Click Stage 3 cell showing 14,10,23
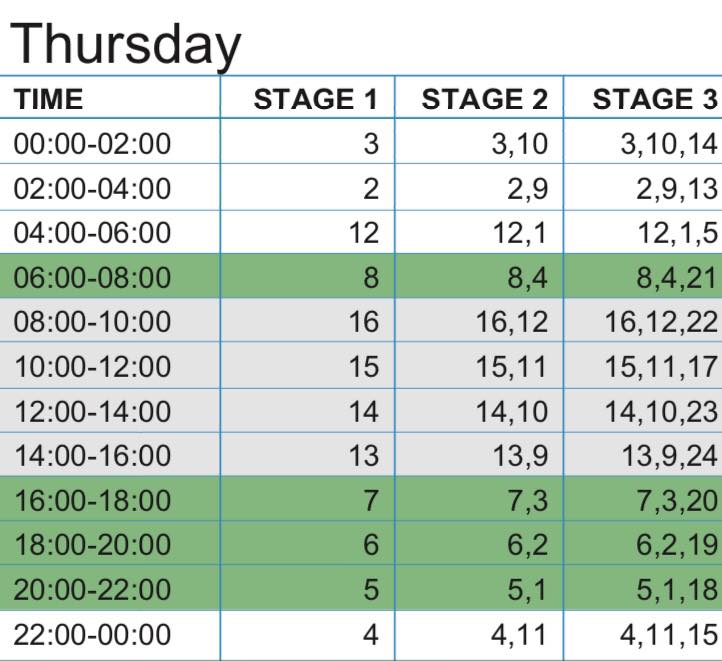 click(643, 411)
